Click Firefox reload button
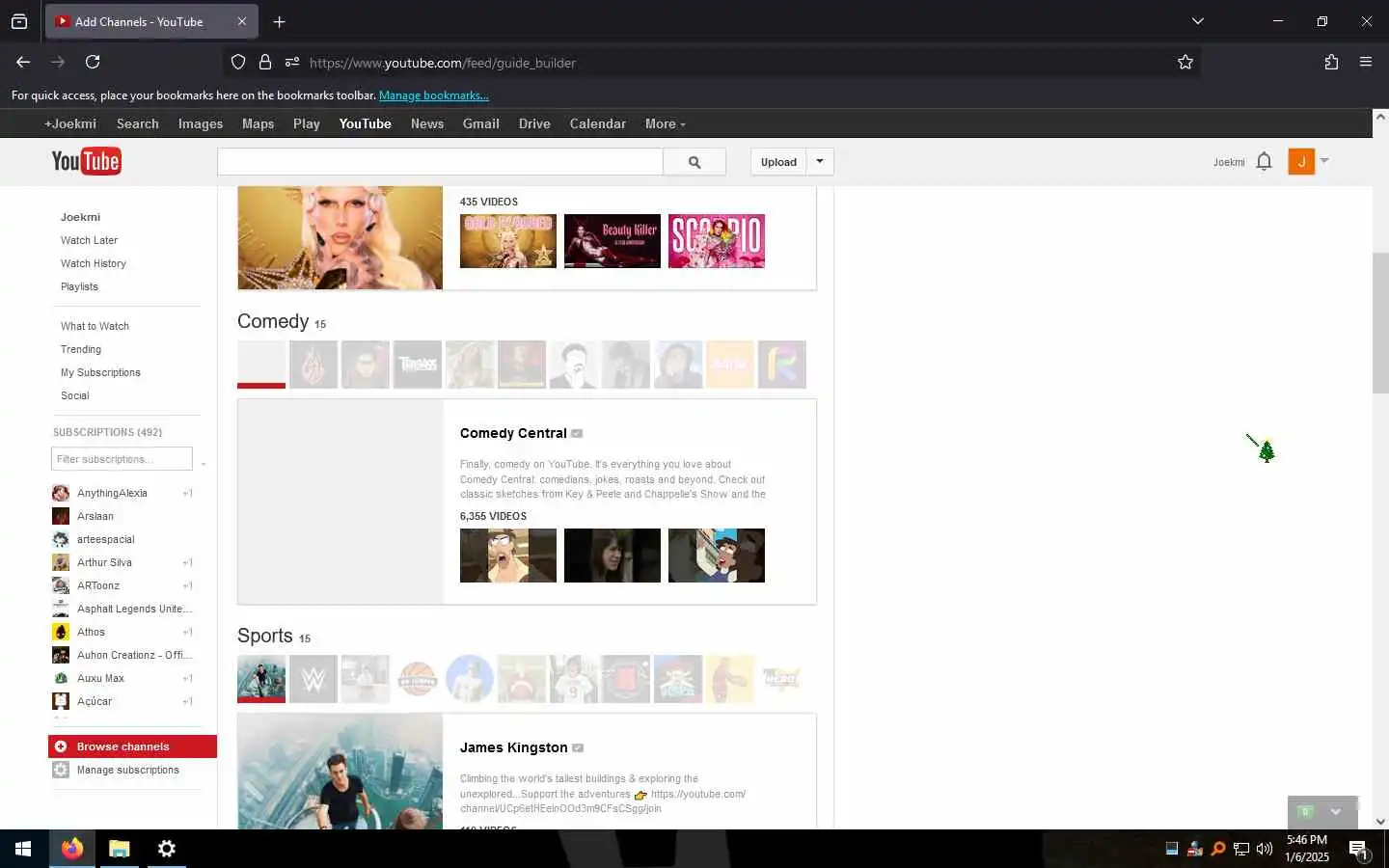Viewport: 1389px width, 868px height. coord(93,62)
